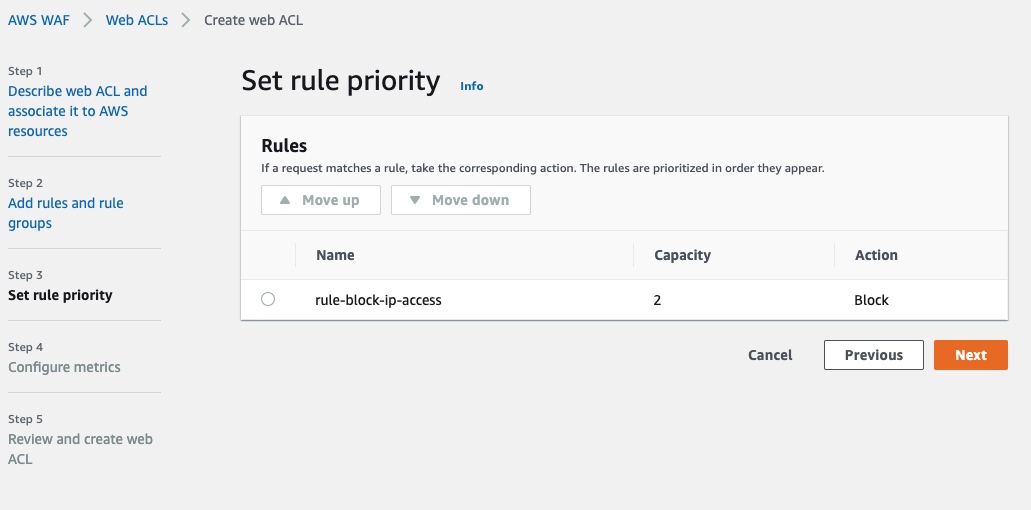Image resolution: width=1031 pixels, height=510 pixels.
Task: Click the Next button
Action: 970,355
